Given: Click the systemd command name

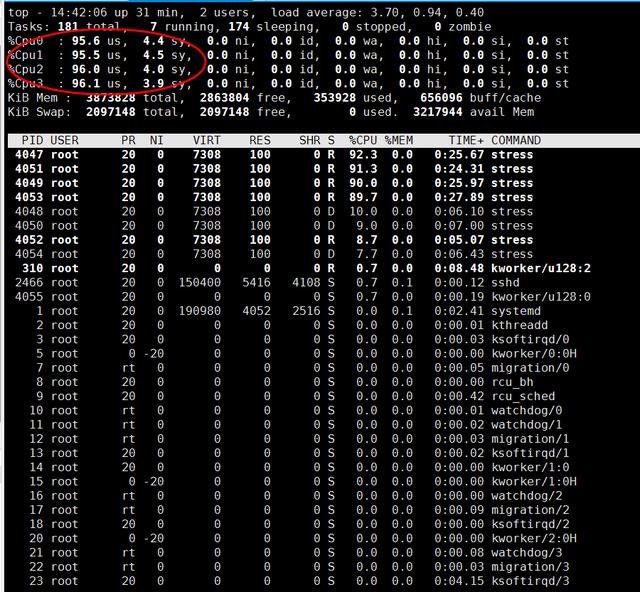Looking at the screenshot, I should (516, 311).
